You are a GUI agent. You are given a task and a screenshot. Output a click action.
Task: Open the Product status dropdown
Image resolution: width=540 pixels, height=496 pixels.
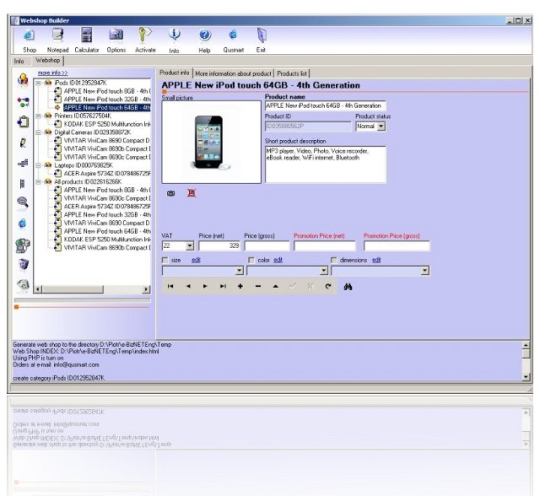[381, 126]
